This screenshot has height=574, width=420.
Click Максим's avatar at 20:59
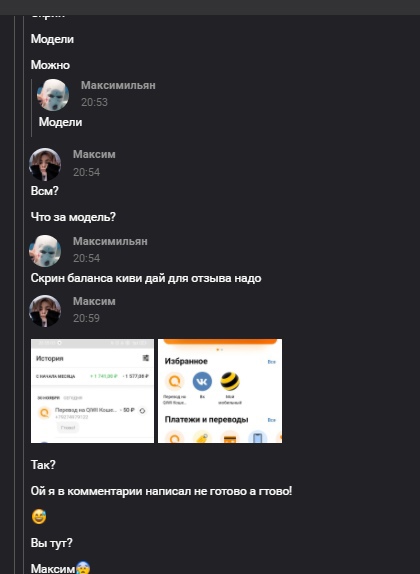coord(45,311)
